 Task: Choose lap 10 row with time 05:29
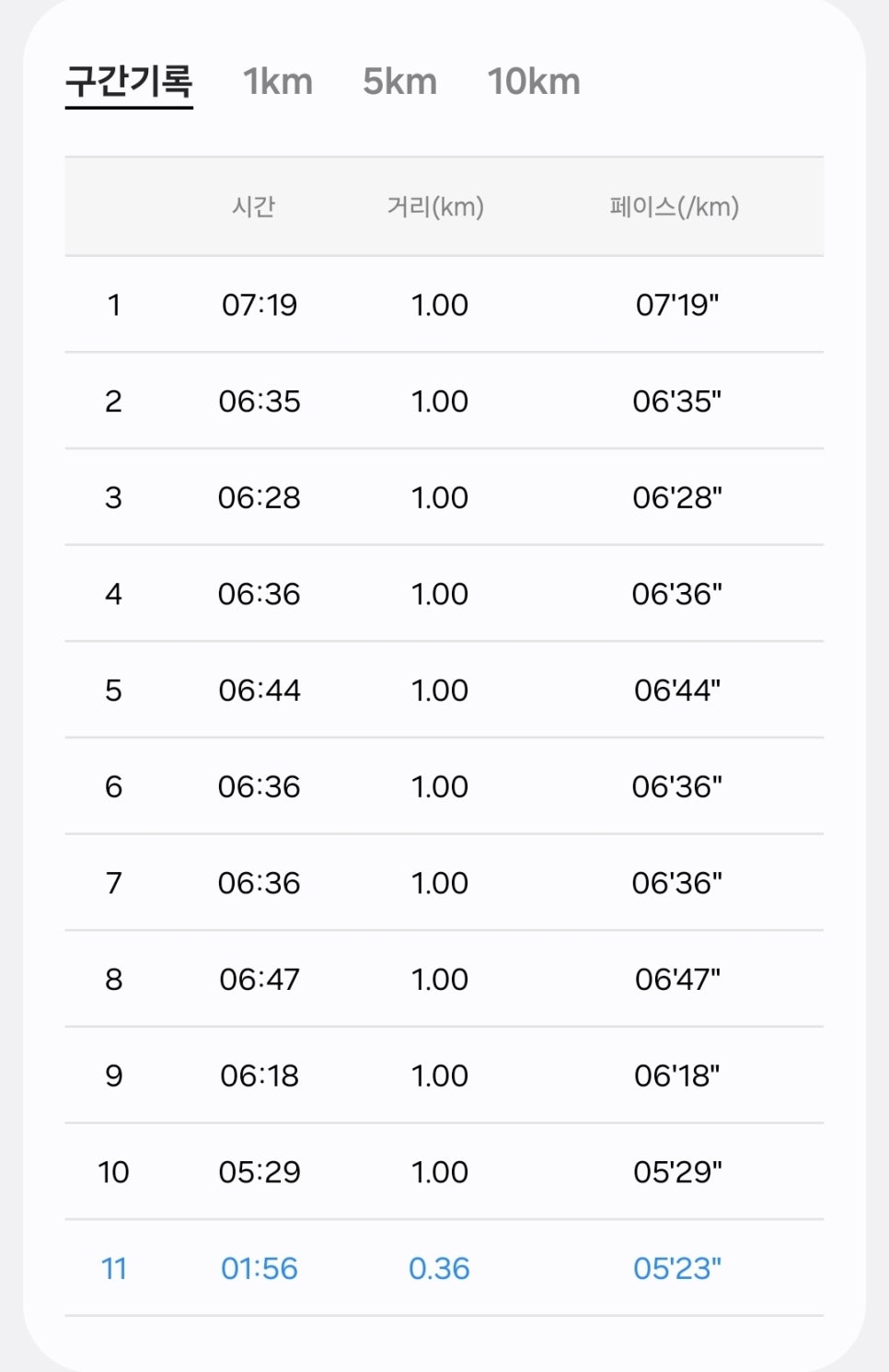444,1171
